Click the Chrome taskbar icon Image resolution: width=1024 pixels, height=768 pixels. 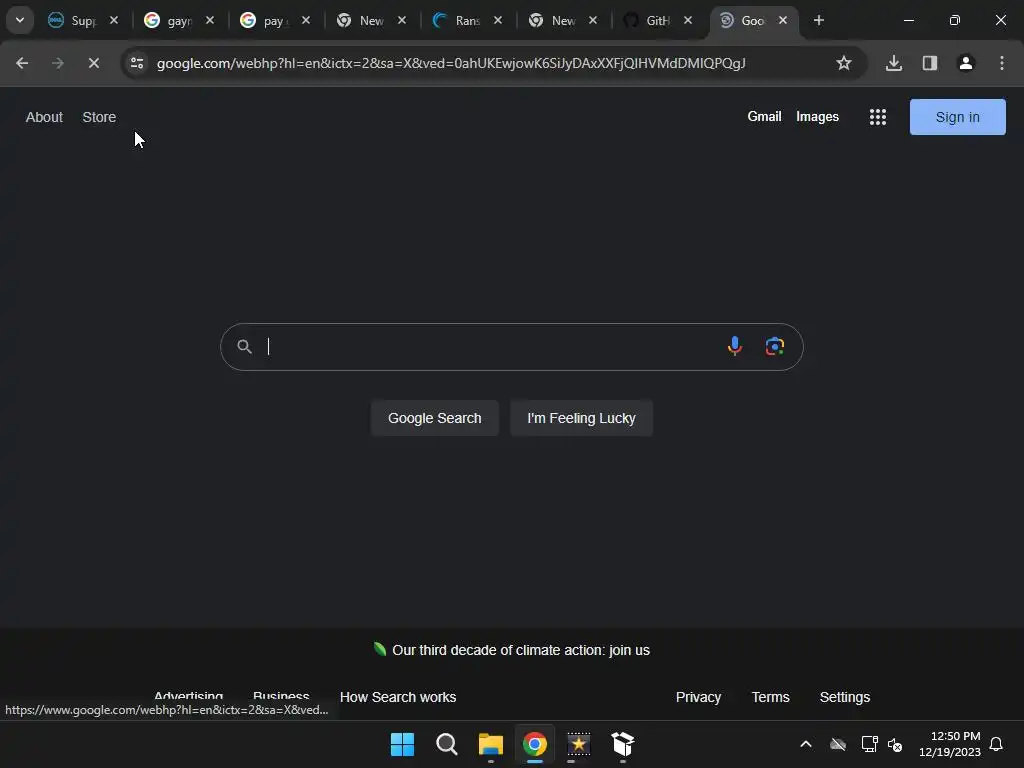[x=535, y=744]
